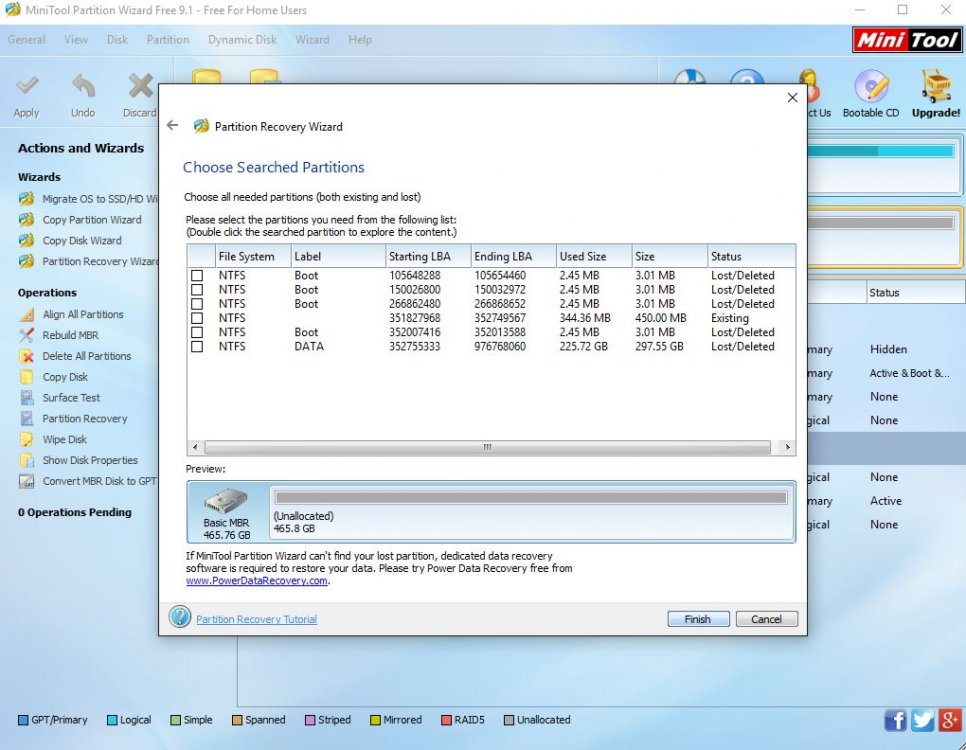966x750 pixels.
Task: Open the Partition menu
Action: 167,40
